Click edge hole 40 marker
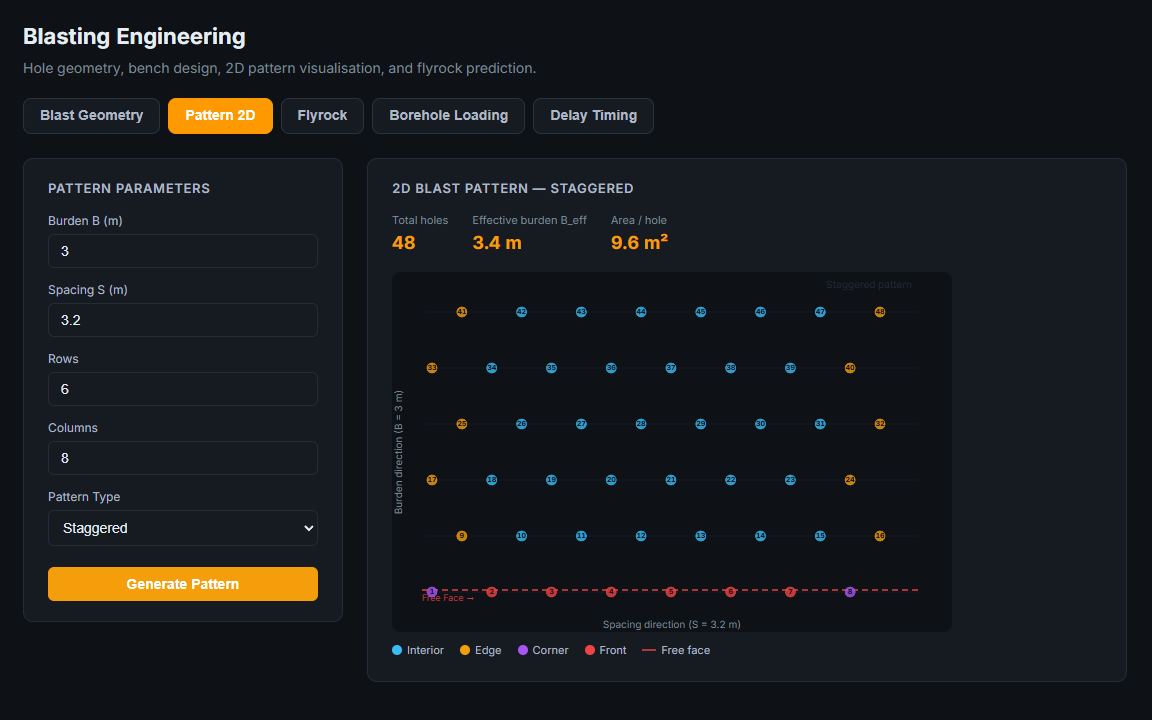 coord(850,368)
